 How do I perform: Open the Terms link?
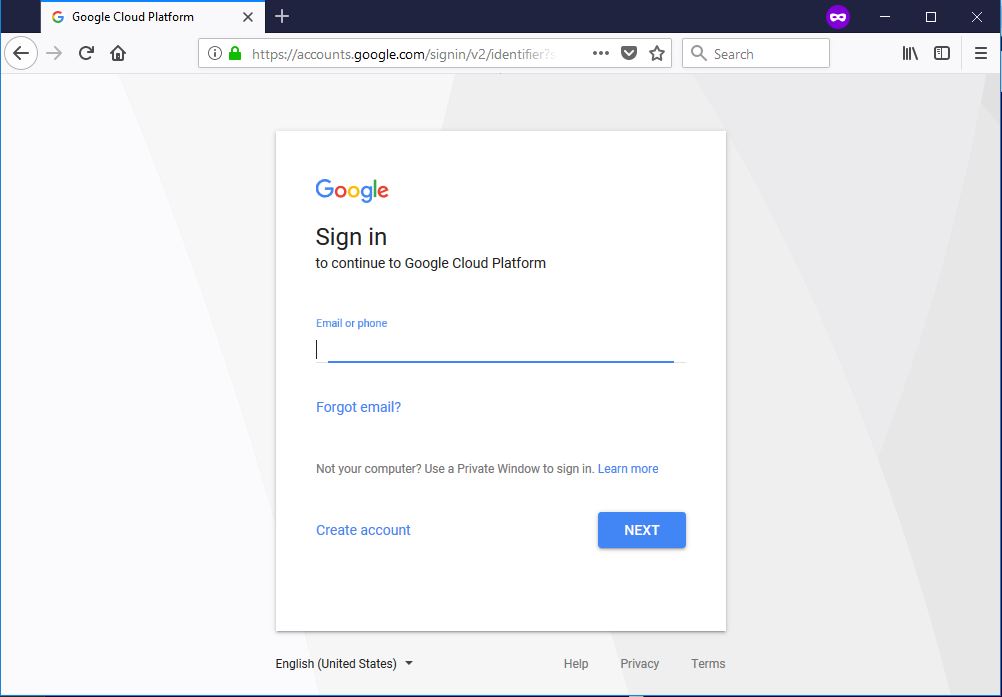[708, 664]
